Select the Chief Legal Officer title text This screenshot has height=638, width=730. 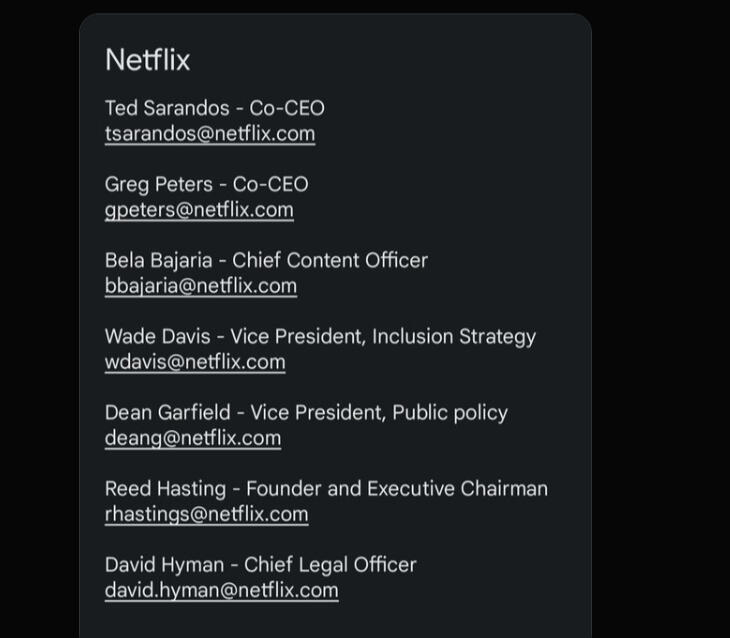point(330,565)
